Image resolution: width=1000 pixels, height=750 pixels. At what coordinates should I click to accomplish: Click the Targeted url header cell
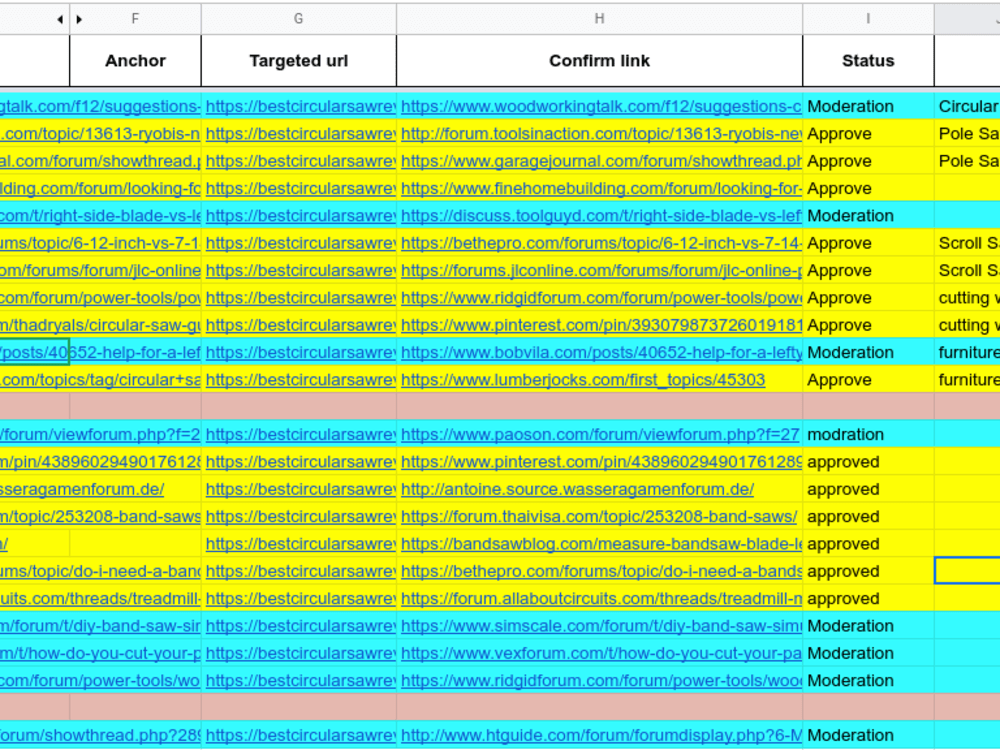coord(298,61)
